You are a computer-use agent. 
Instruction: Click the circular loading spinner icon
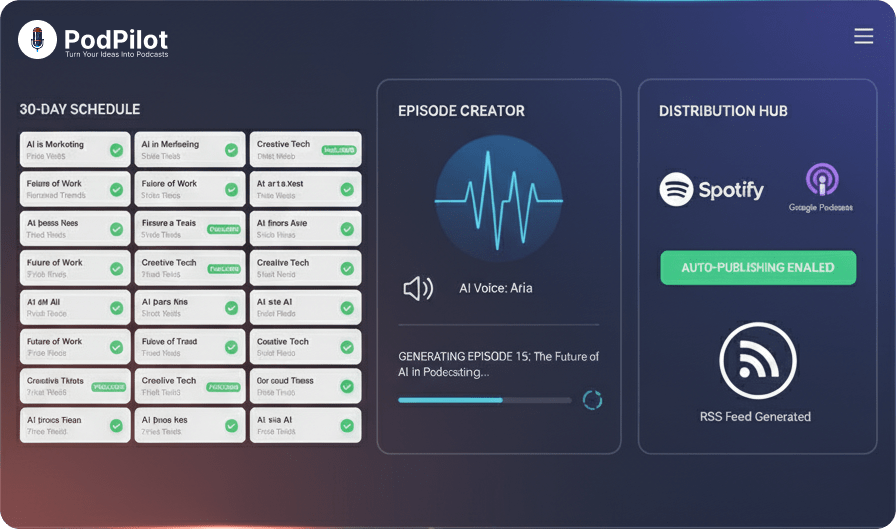(x=592, y=400)
